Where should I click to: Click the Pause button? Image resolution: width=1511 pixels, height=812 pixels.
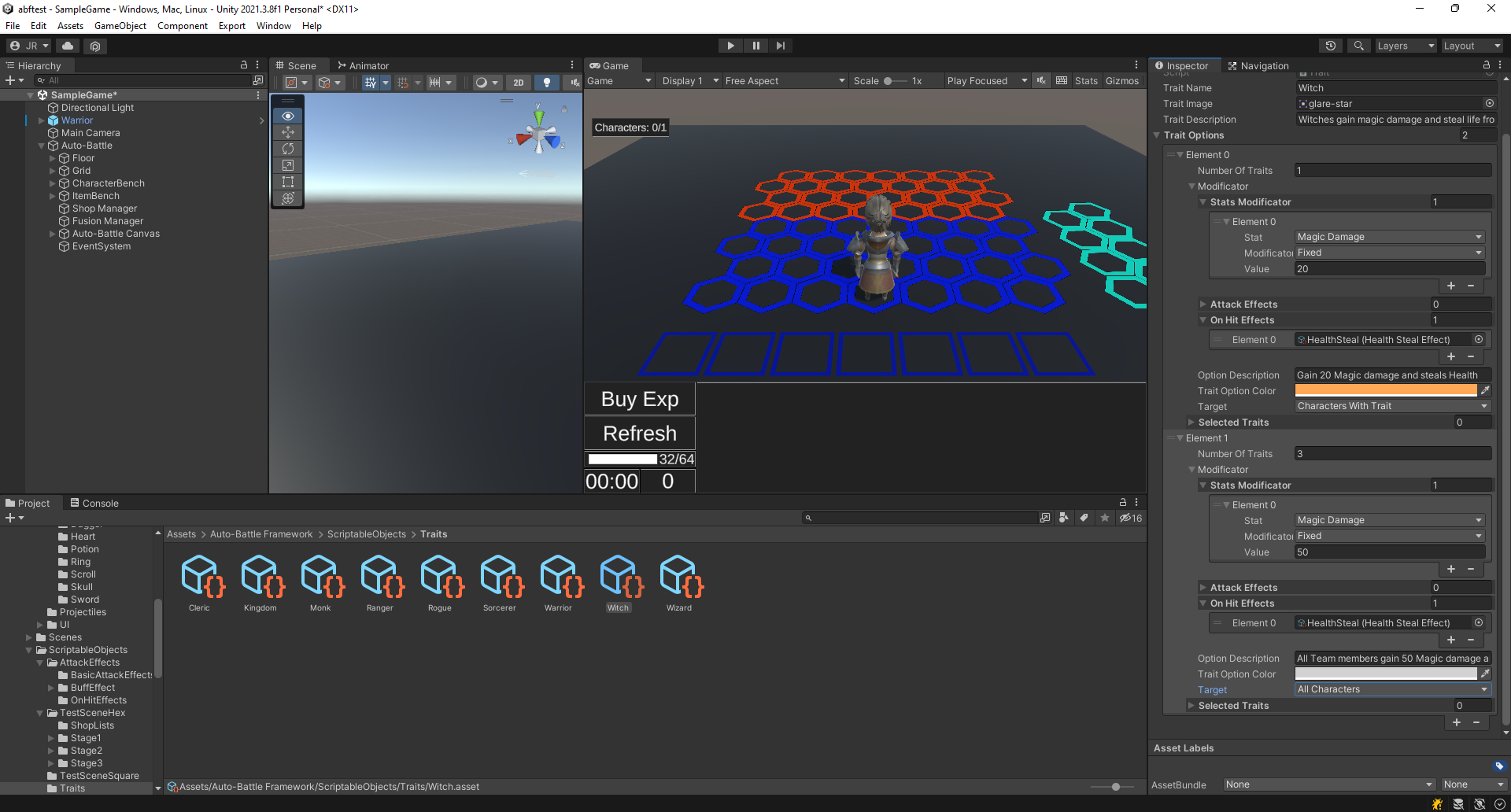point(755,46)
